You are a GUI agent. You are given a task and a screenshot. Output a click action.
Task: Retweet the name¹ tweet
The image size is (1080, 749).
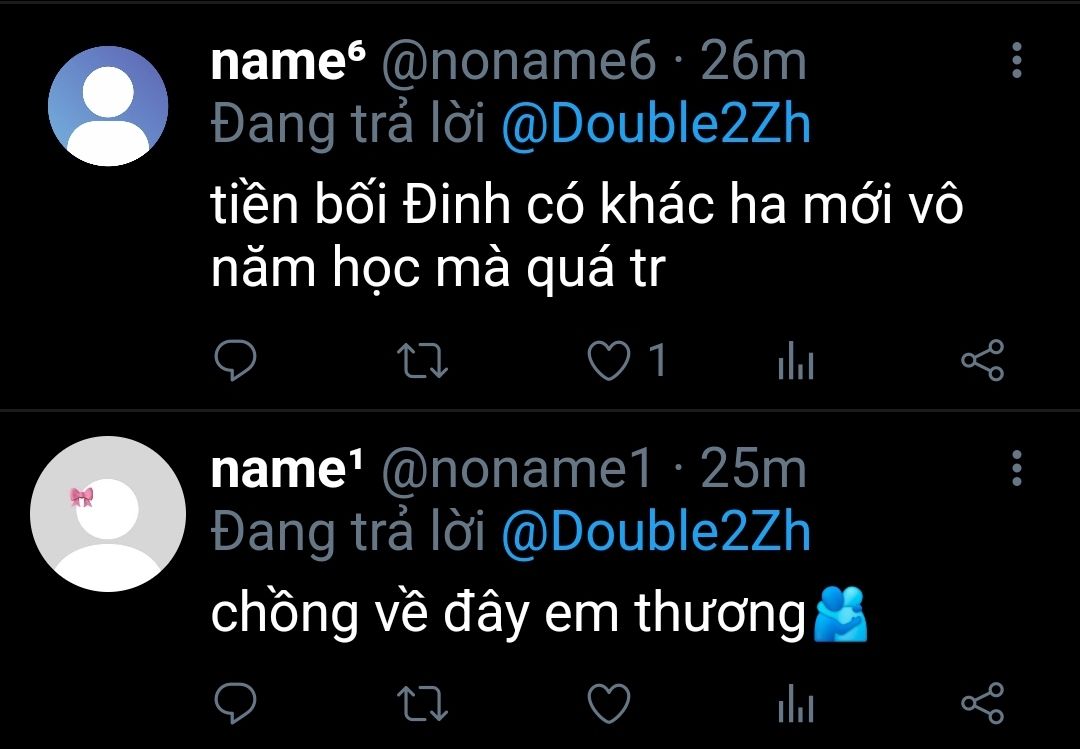coord(423,704)
